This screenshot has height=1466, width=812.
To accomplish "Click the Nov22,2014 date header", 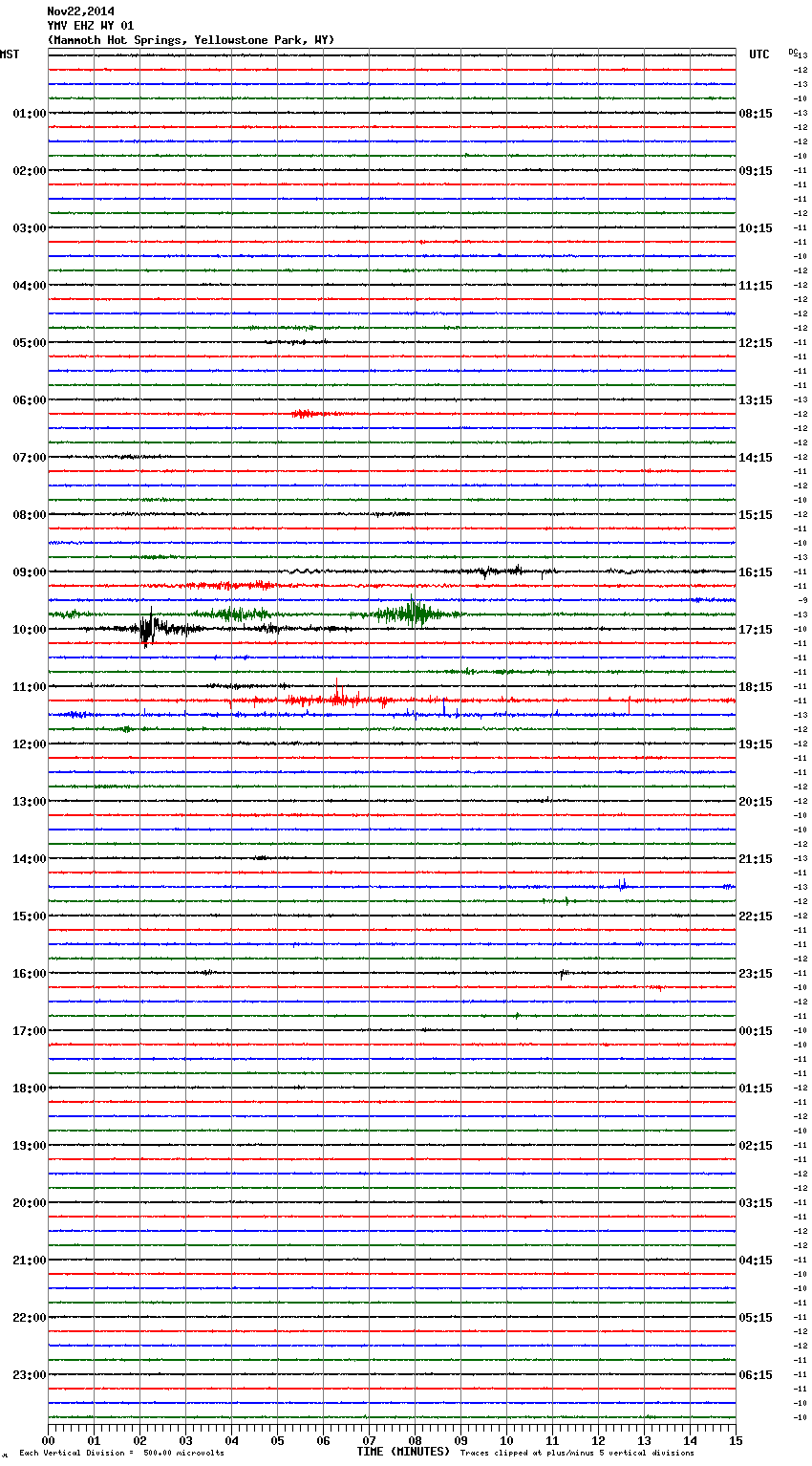I will coord(80,11).
